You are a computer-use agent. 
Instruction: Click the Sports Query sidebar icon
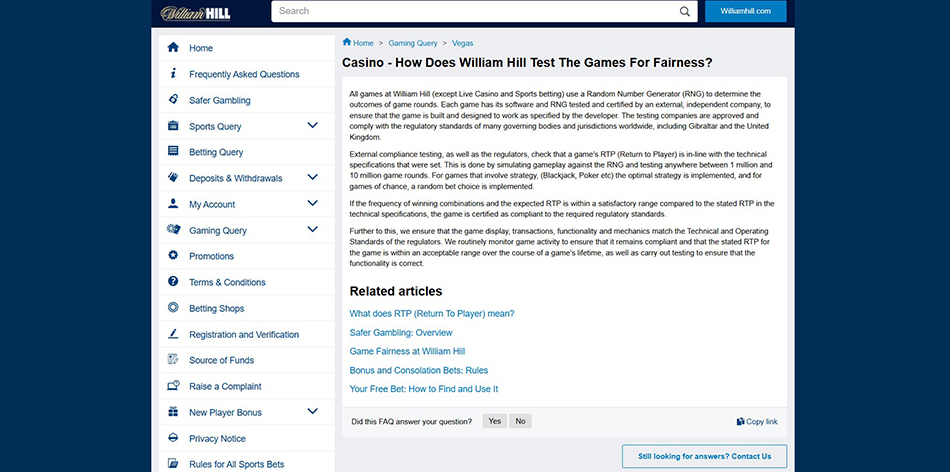173,125
